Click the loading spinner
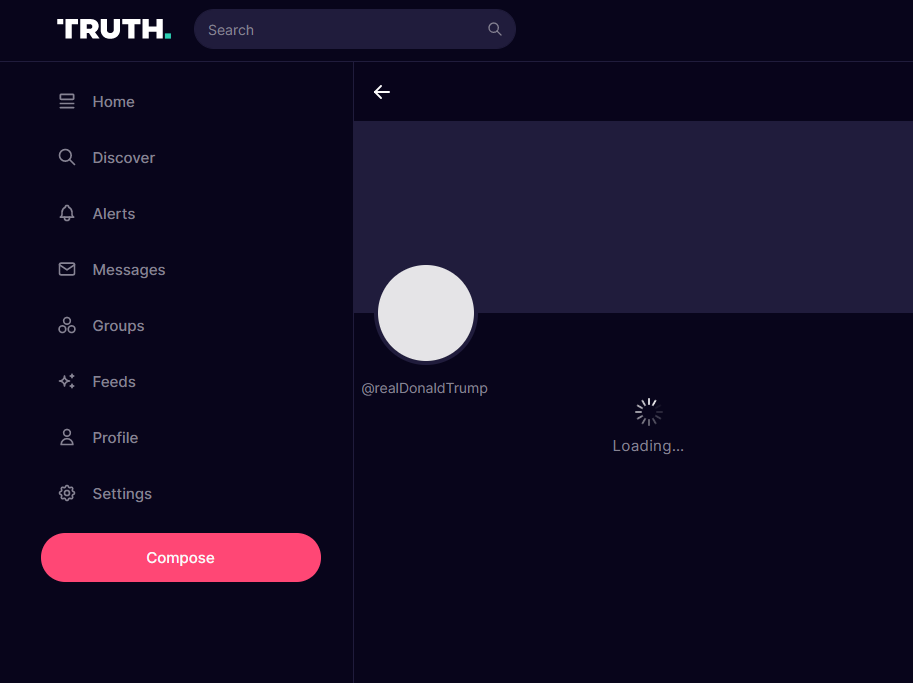The width and height of the screenshot is (913, 683). click(x=648, y=412)
